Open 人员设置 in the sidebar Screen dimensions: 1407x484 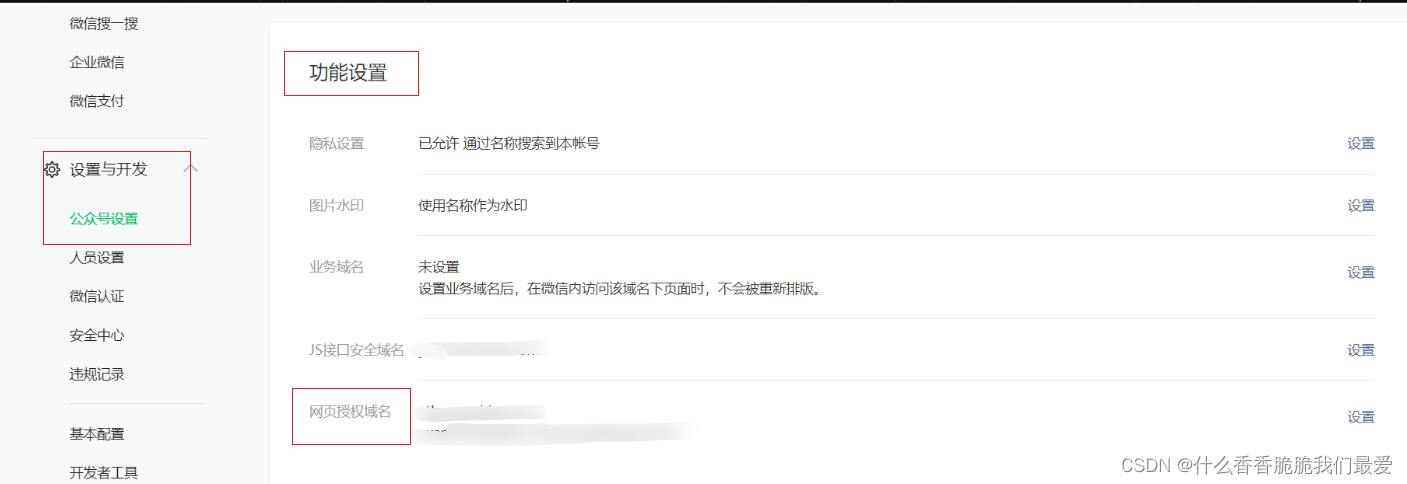97,258
